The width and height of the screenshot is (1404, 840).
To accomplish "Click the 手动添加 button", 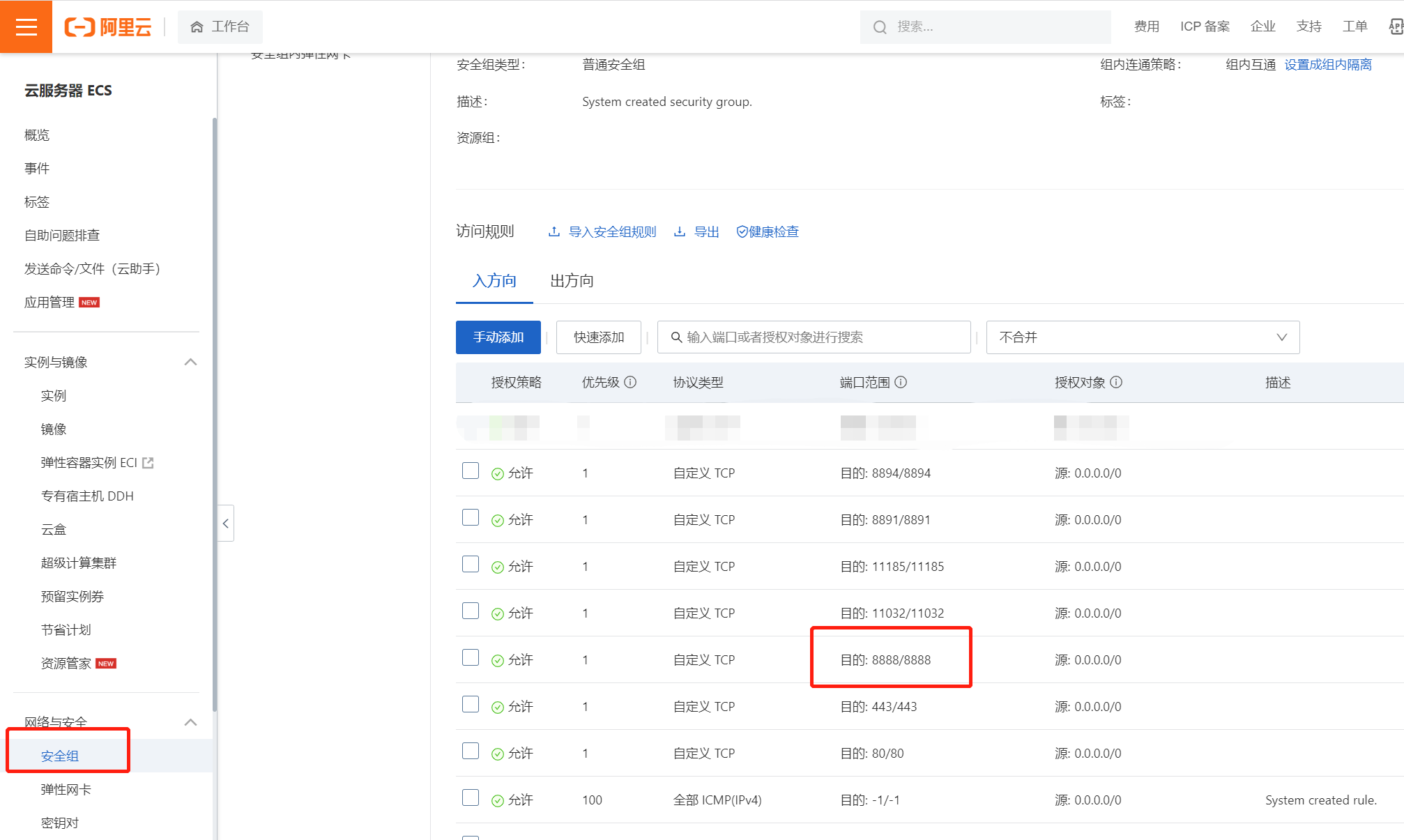I will pos(498,337).
